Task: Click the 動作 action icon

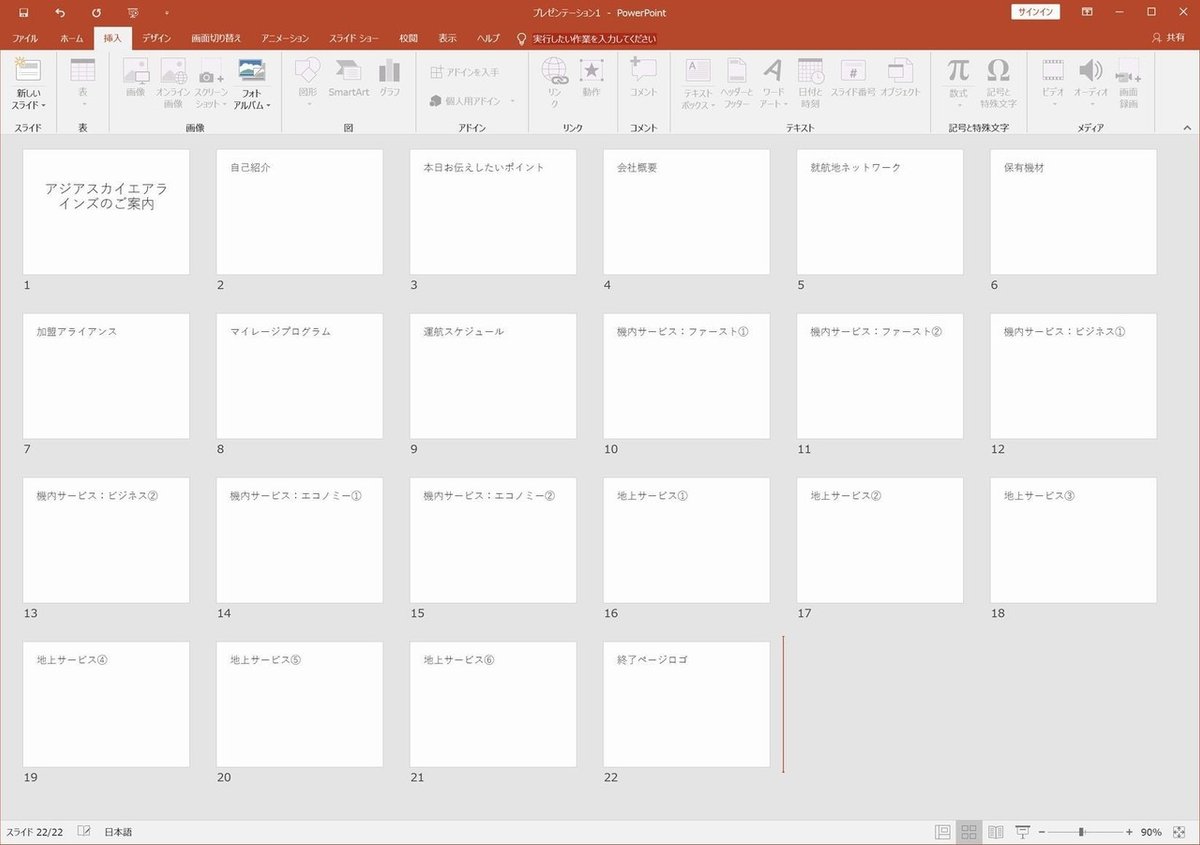Action: pyautogui.click(x=591, y=78)
